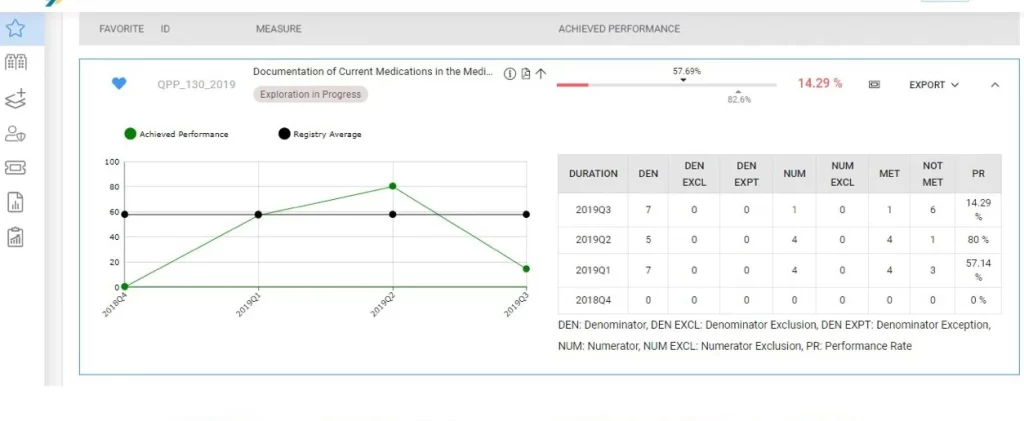Select the 2019Q1 duration cell

593,270
